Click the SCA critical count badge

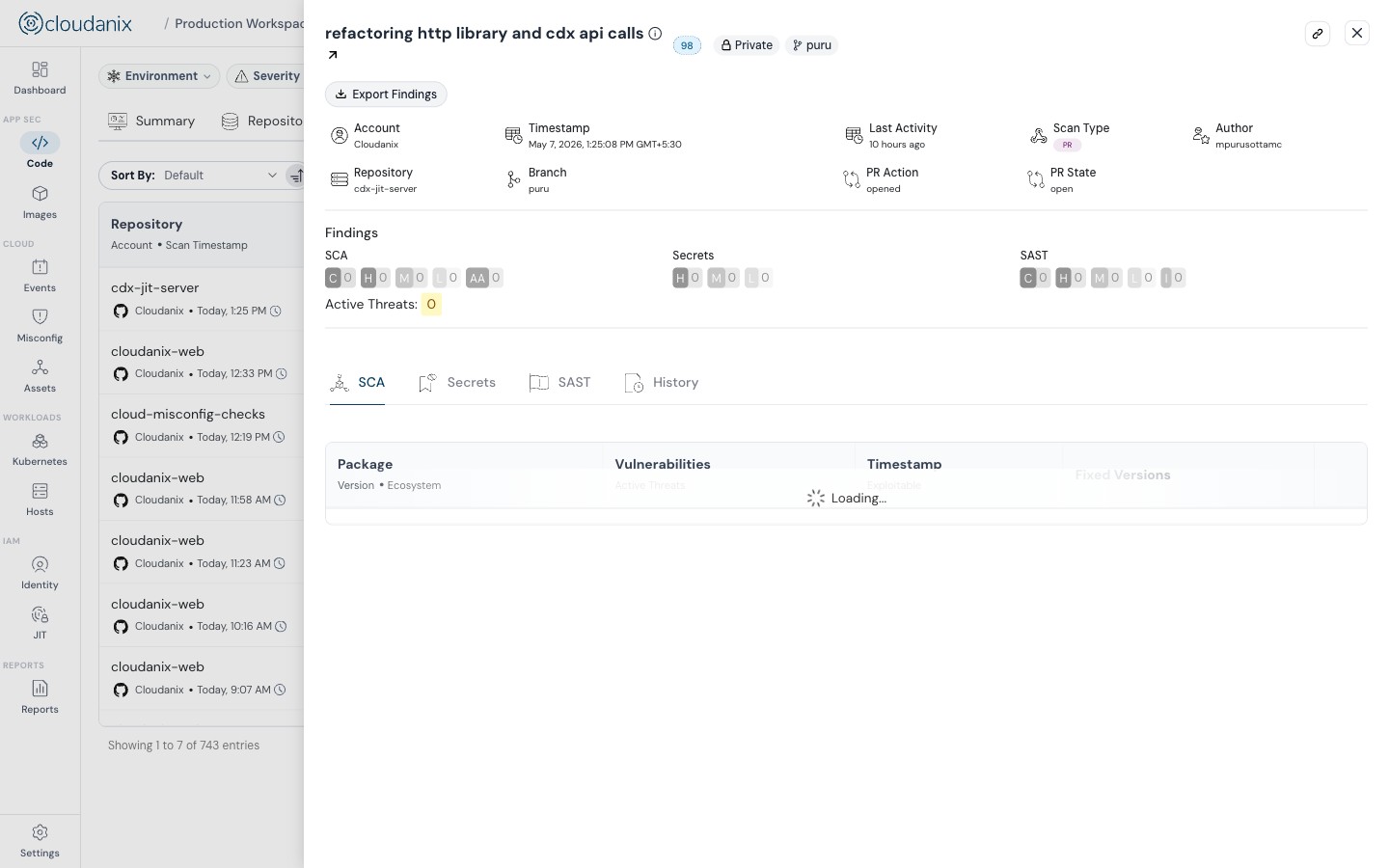point(340,278)
